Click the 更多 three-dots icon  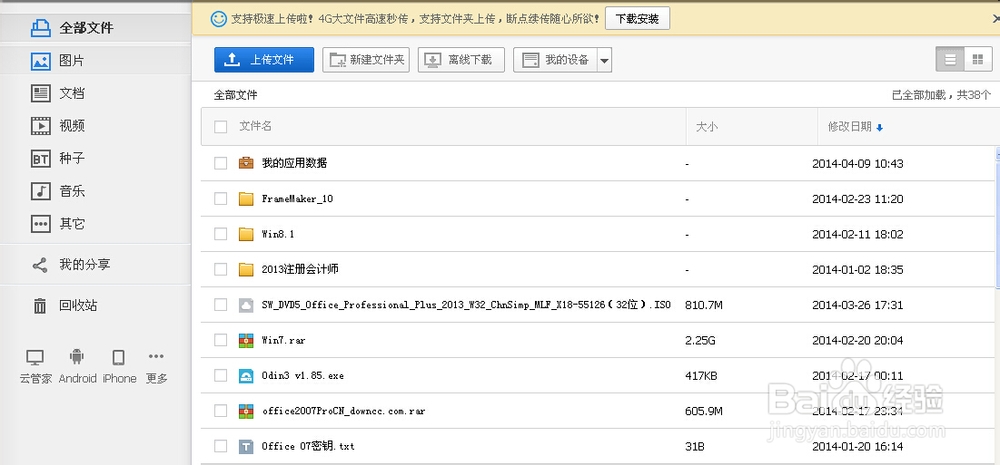pyautogui.click(x=156, y=356)
